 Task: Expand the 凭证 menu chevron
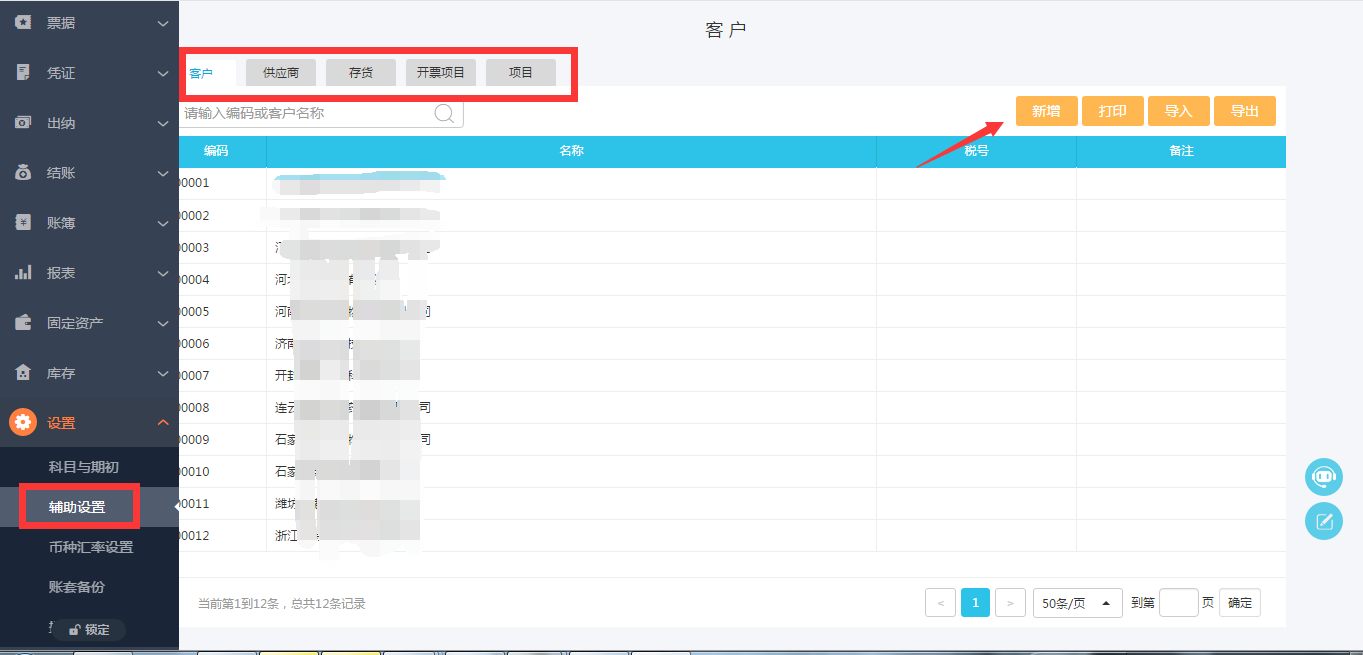tap(163, 73)
